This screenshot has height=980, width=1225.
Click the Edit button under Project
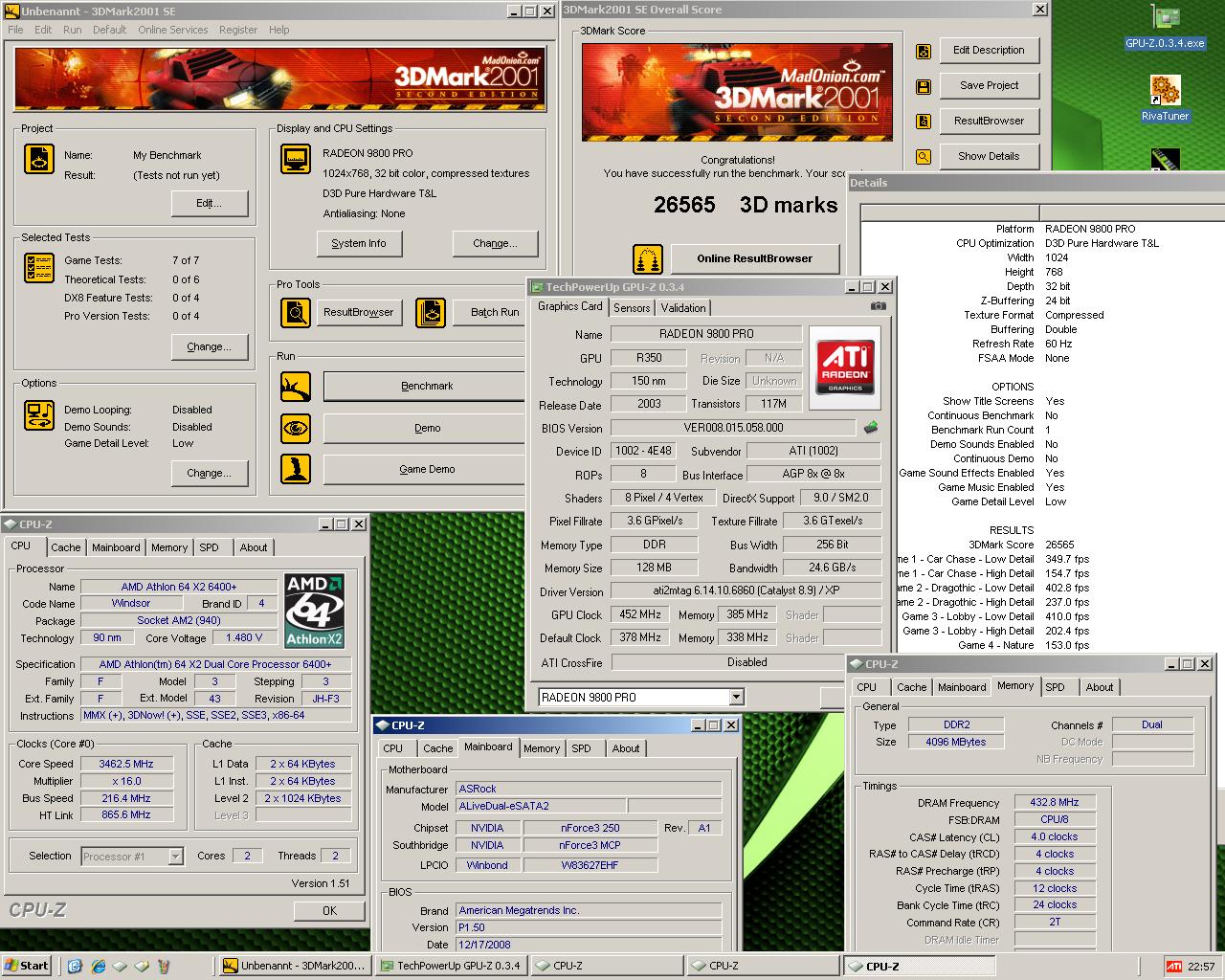[209, 203]
